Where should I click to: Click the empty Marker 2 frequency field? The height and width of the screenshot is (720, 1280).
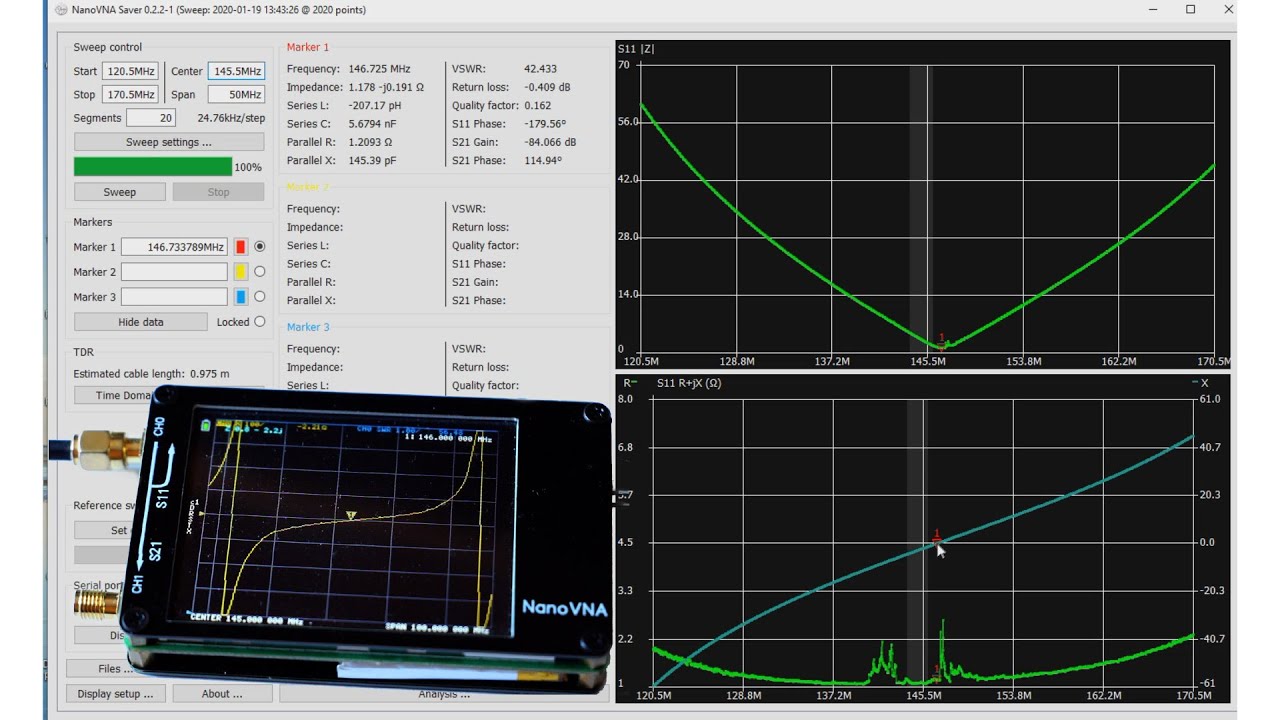174,272
